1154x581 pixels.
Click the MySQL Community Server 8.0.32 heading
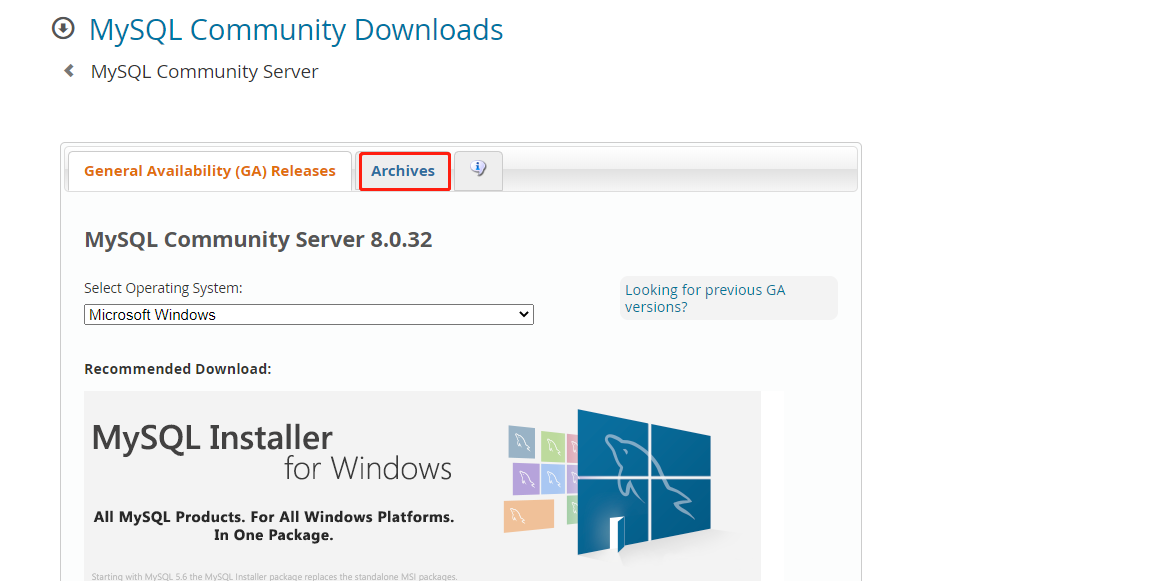click(x=258, y=239)
